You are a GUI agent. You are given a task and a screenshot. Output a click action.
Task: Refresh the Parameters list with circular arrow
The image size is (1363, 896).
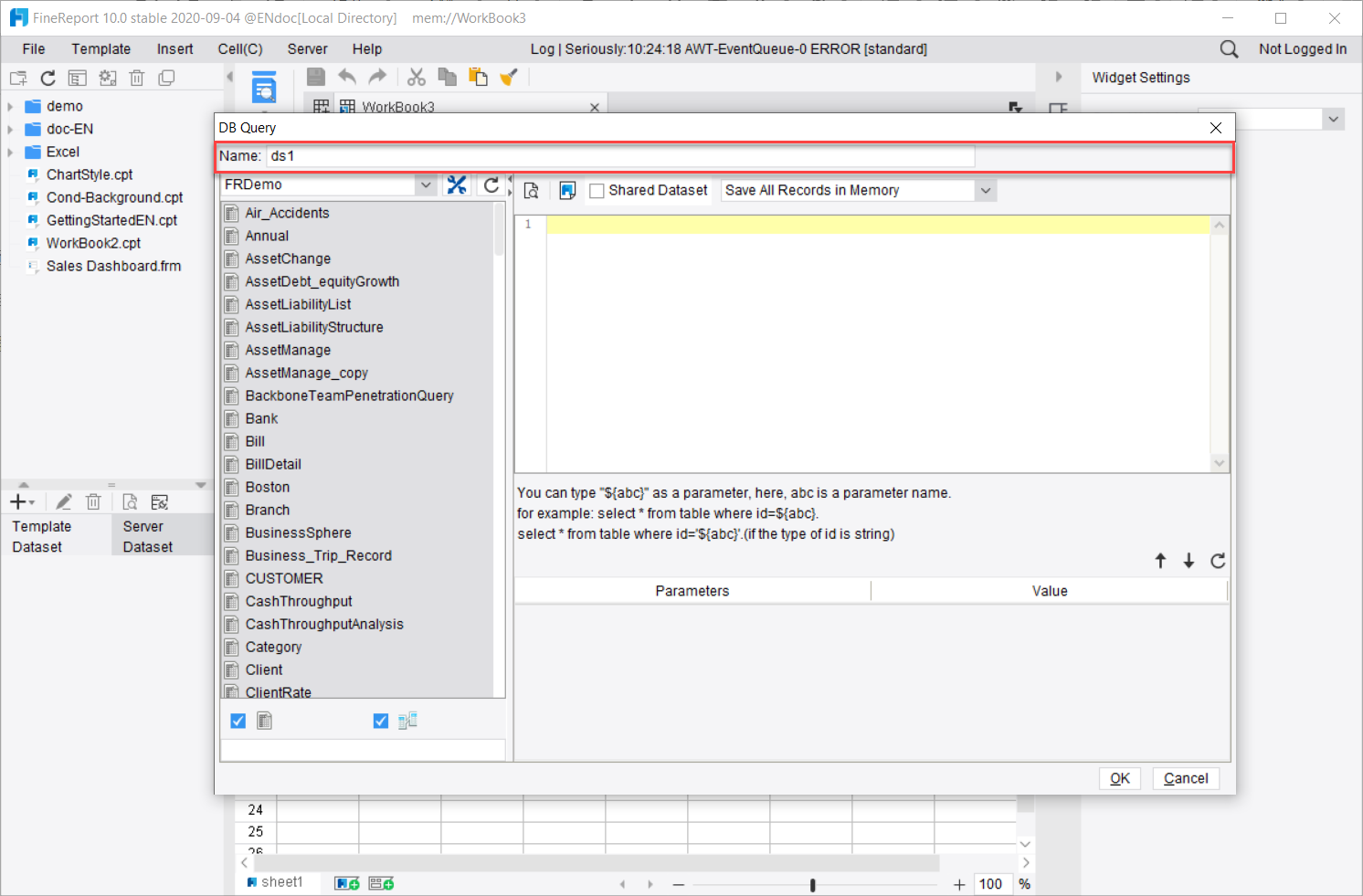[x=1218, y=561]
